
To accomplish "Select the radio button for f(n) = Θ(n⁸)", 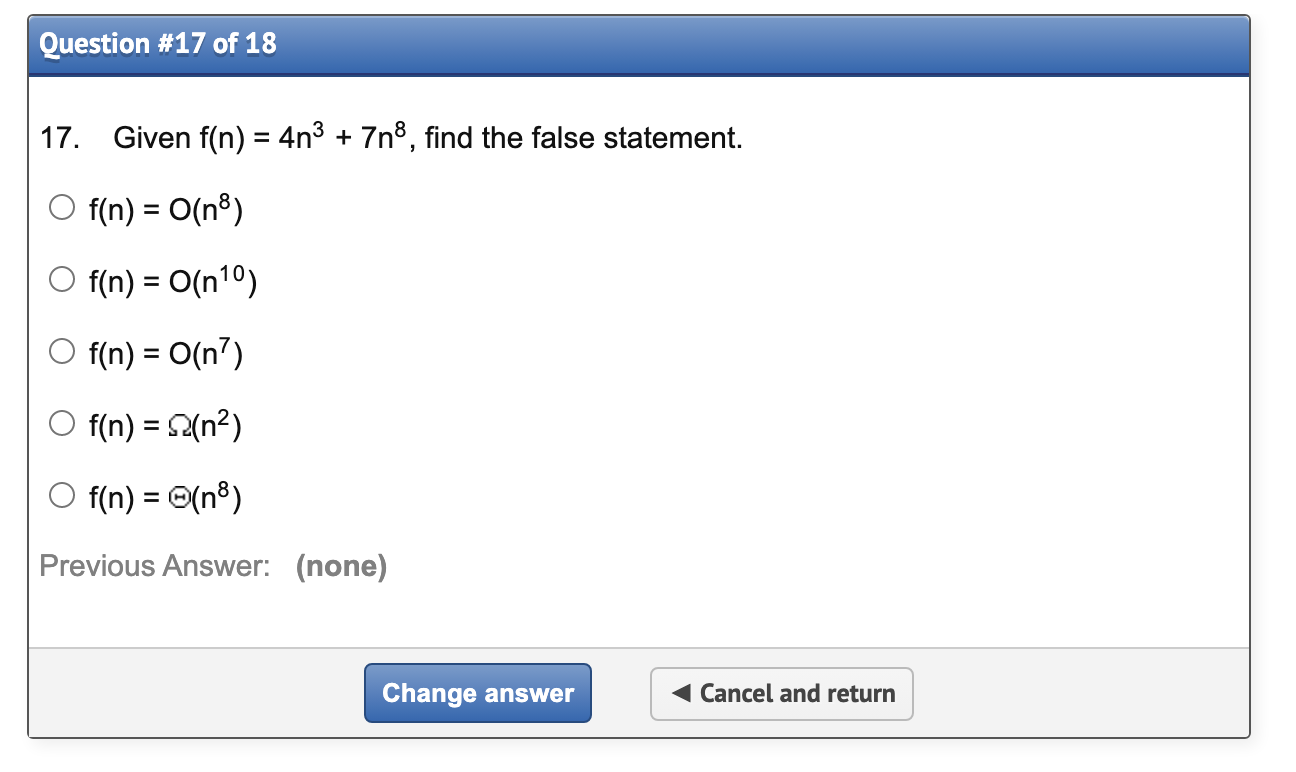I will coord(61,495).
